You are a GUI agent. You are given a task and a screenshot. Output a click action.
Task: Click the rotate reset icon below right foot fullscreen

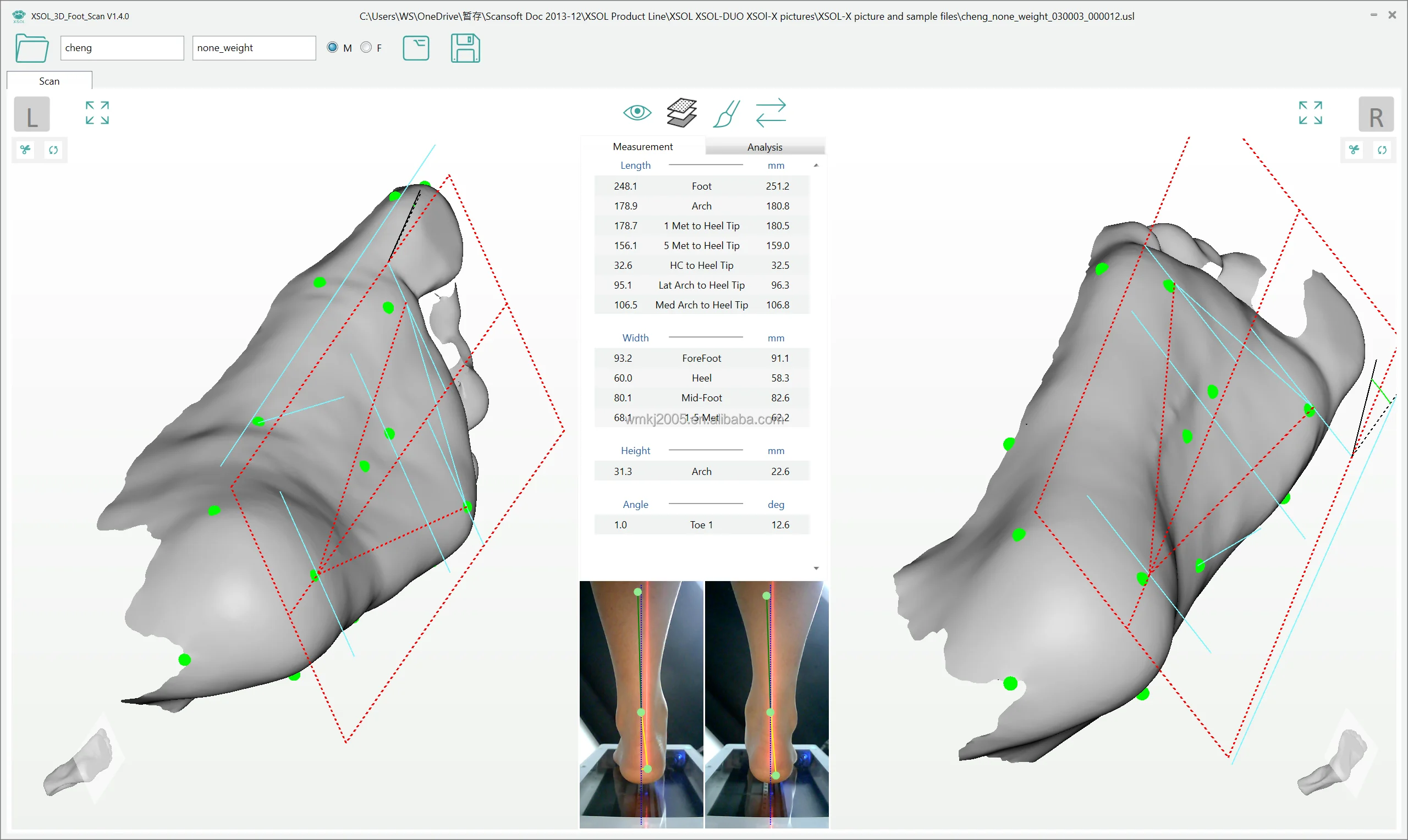pos(1382,150)
